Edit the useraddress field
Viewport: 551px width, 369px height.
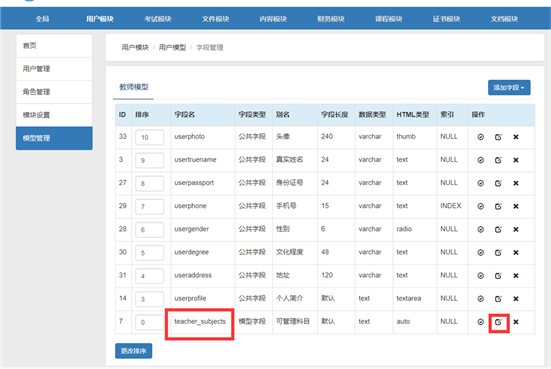(x=498, y=276)
